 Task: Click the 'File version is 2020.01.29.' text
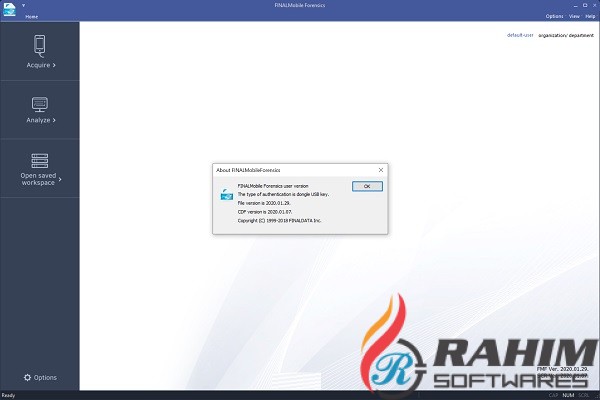pyautogui.click(x=264, y=203)
